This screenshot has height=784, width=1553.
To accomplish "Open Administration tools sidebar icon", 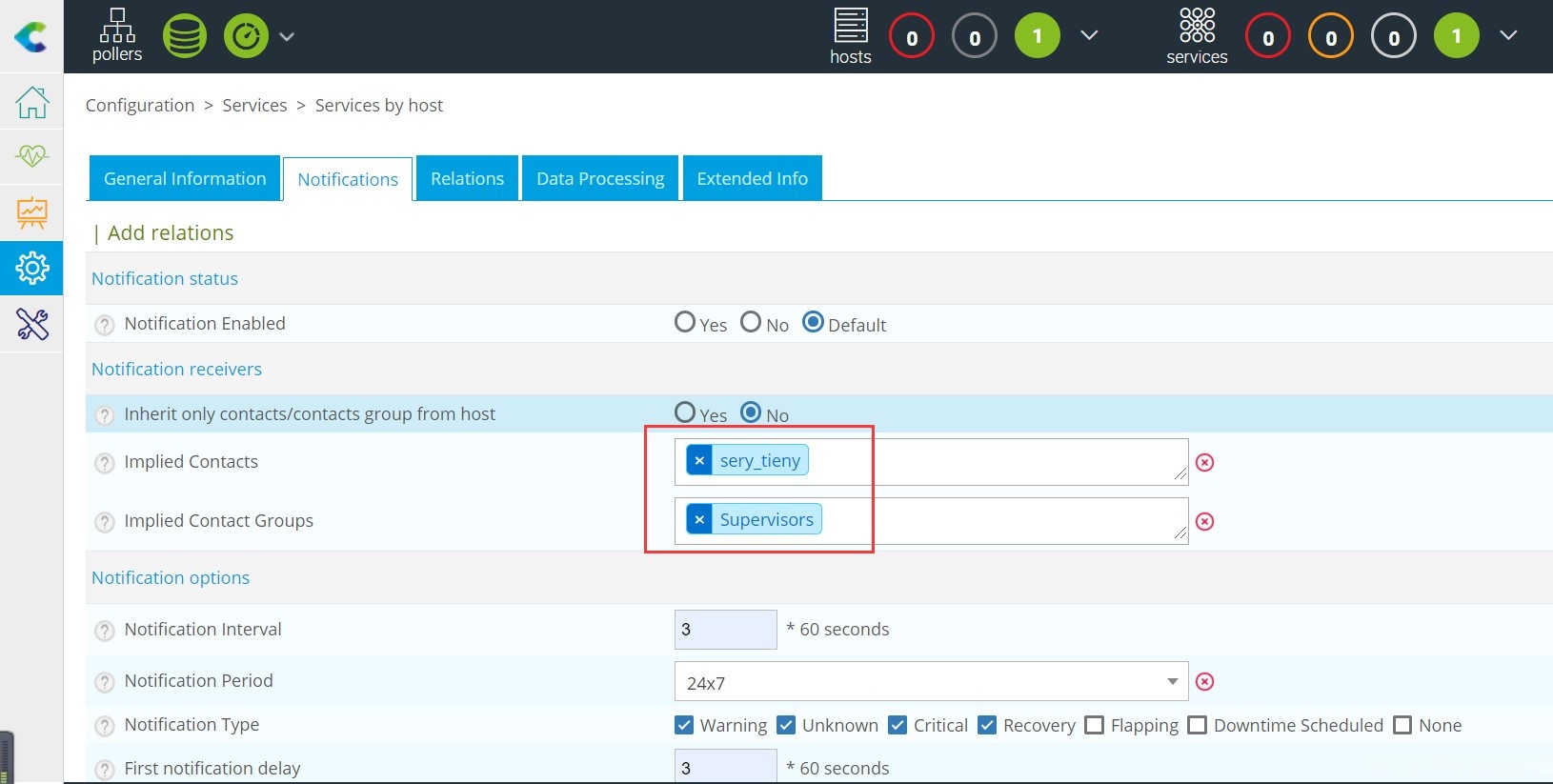I will click(x=31, y=324).
